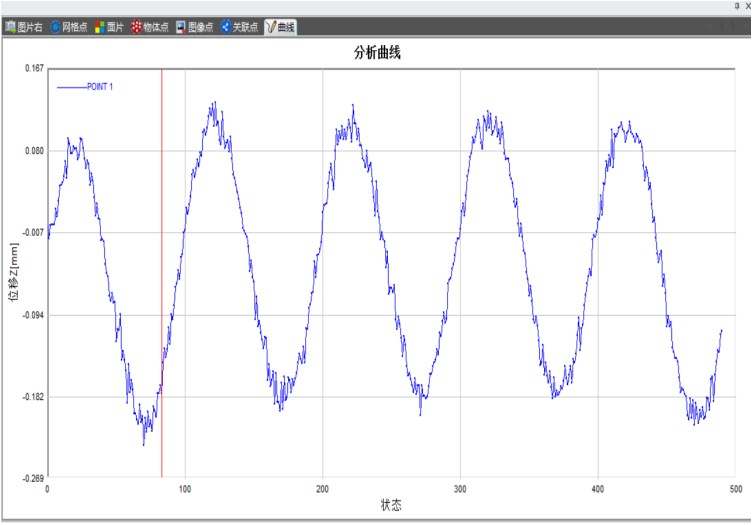This screenshot has width=754, height=525.
Task: Click the Y-axis value -0.182
Action: coord(34,397)
